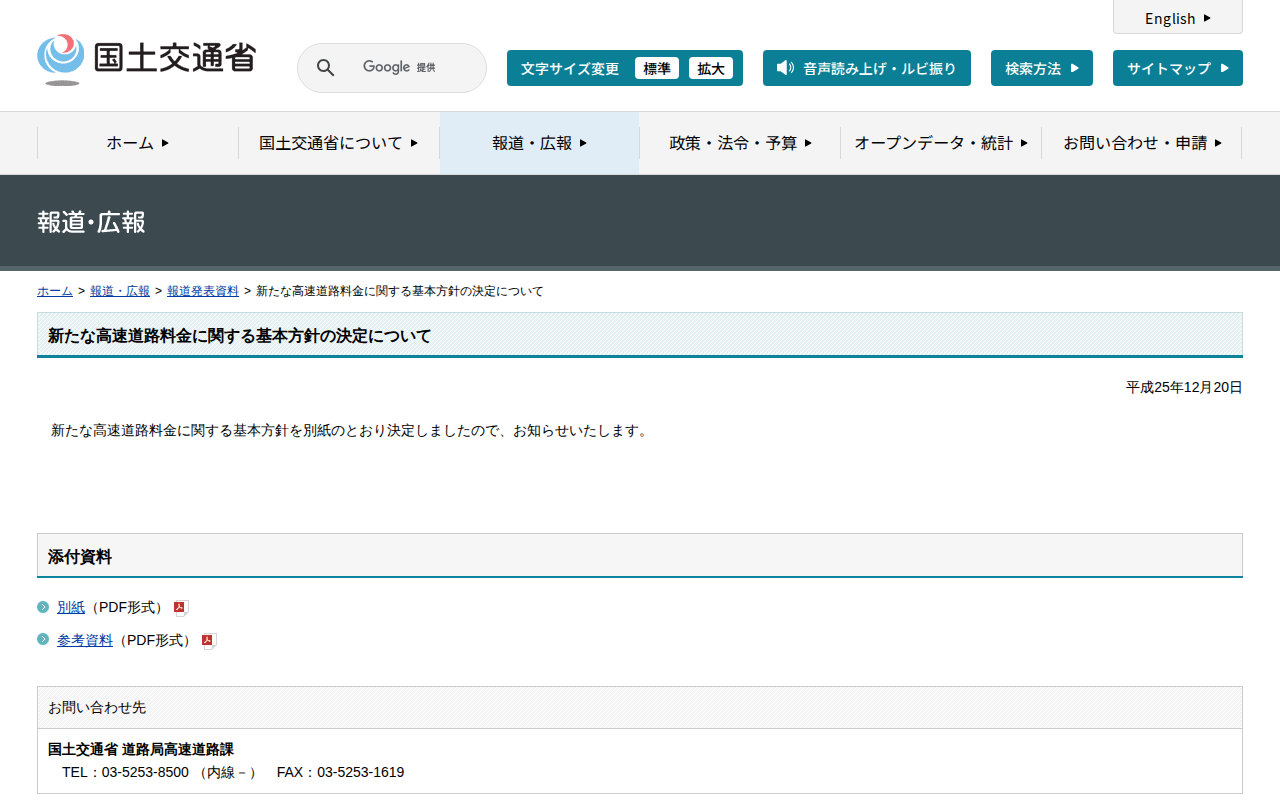The height and width of the screenshot is (800, 1280).
Task: Open the お問い合わせ・申請 menu item
Action: (1142, 143)
